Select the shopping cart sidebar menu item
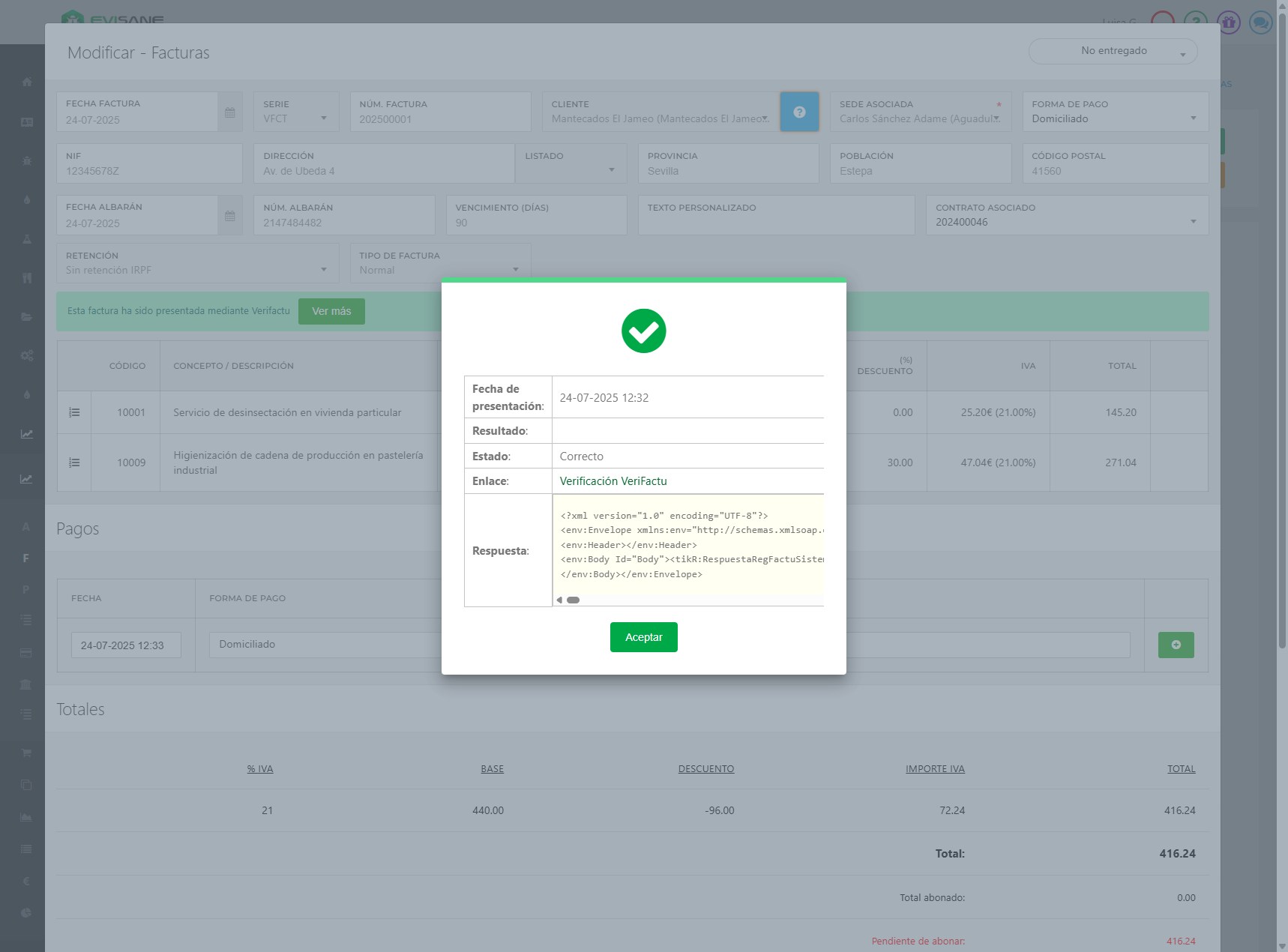Viewport: 1288px width, 952px height. (26, 753)
